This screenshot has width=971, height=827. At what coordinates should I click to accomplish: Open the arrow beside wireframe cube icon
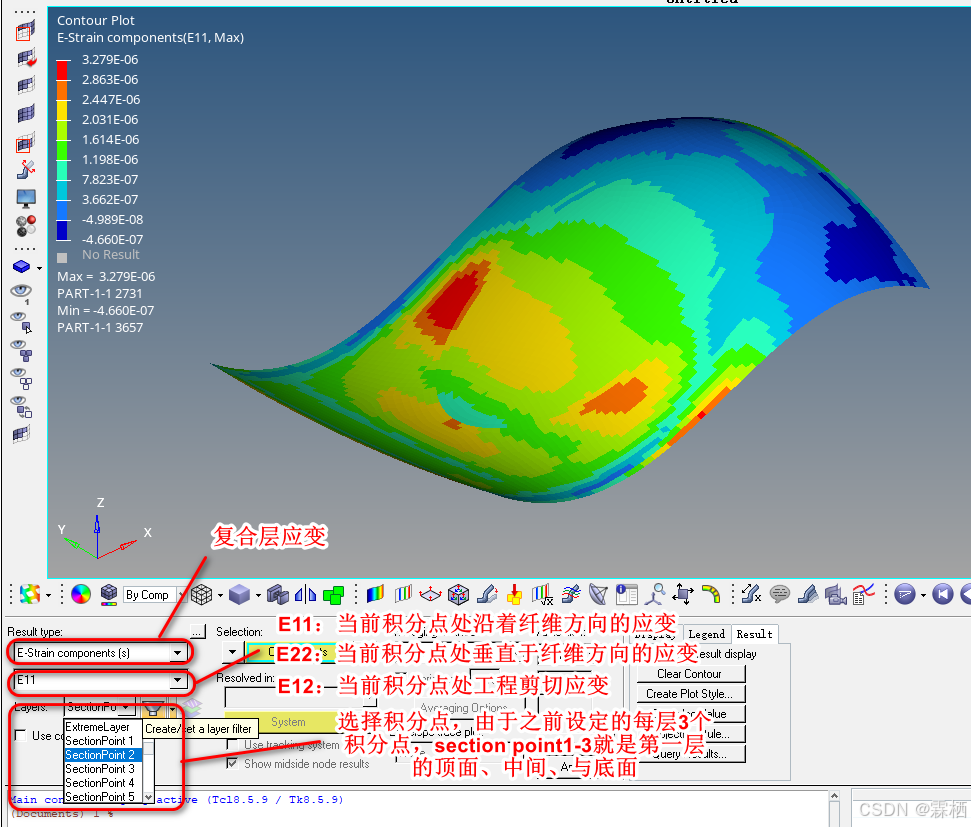[x=220, y=596]
